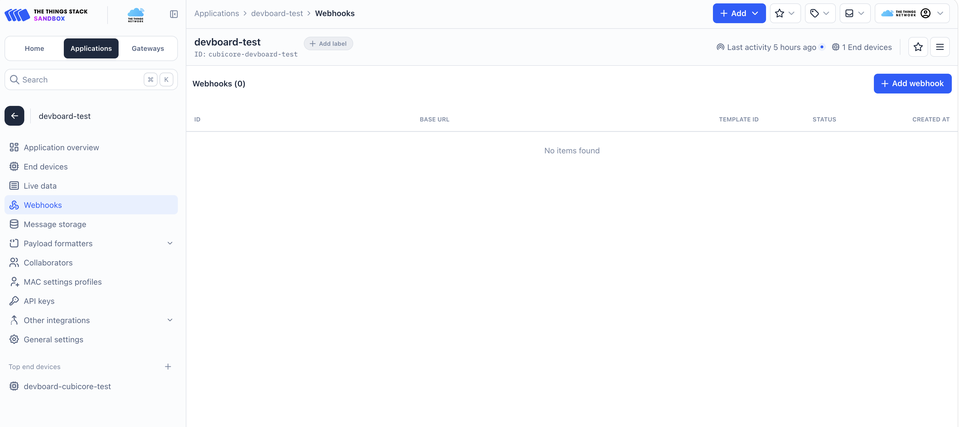Viewport: 960px width, 427px height.
Task: Click the Add webhook button
Action: [x=912, y=83]
